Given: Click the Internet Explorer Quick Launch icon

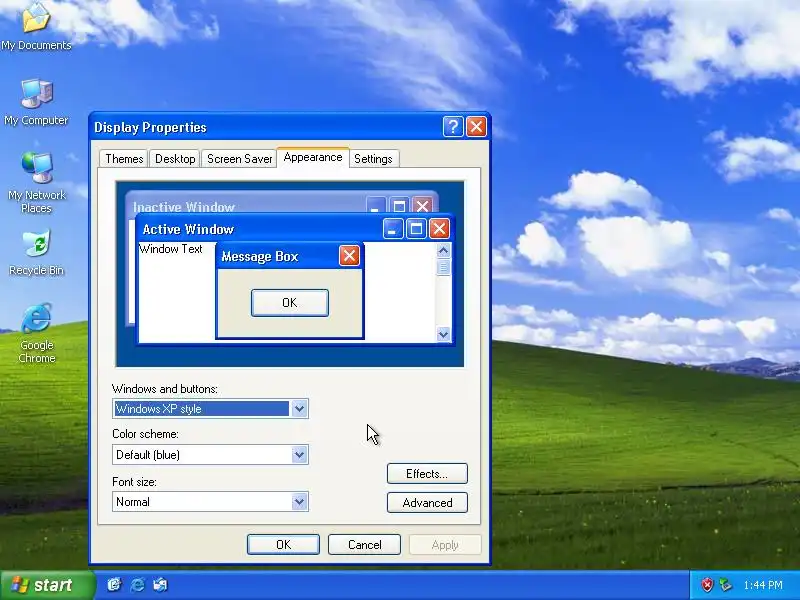Looking at the screenshot, I should coord(137,585).
